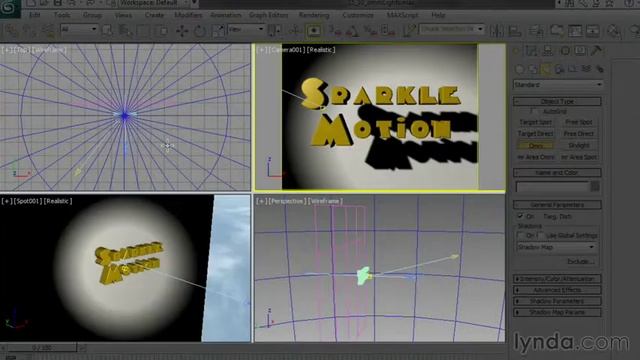
Task: Open the Standard light type dropdown
Action: pos(558,84)
